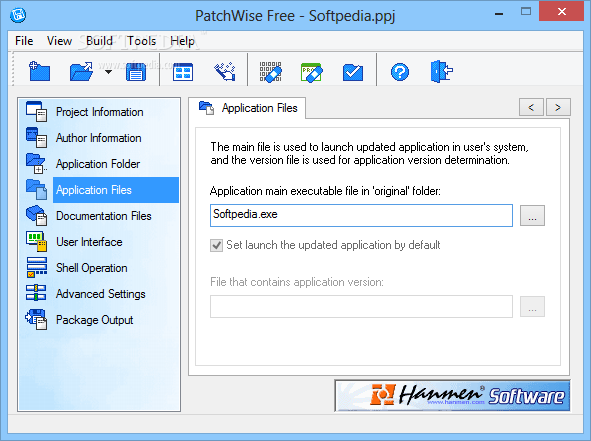Click the User Interface sidebar icon
591x441 pixels.
point(37,241)
